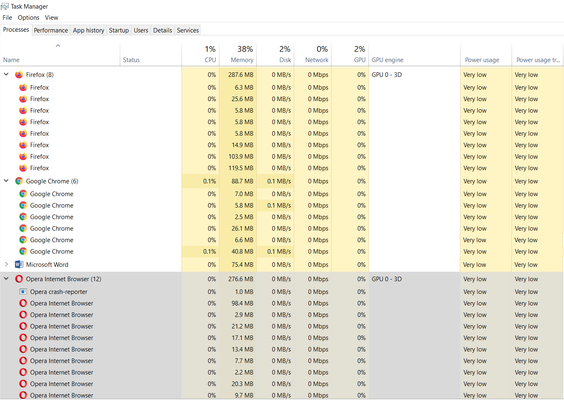
Task: Sort processes by Memory column
Action: click(238, 55)
